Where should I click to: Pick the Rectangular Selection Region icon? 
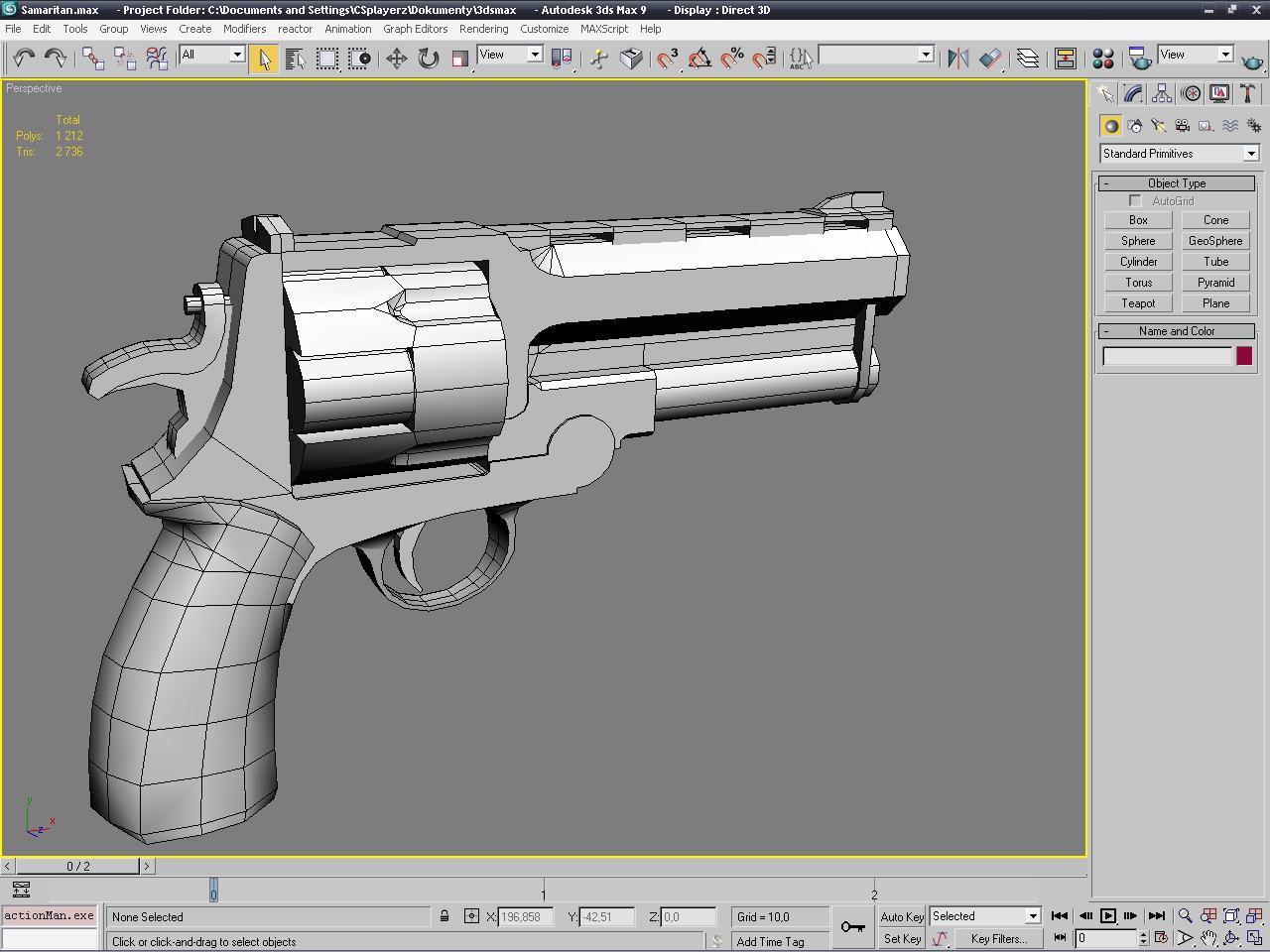(327, 59)
